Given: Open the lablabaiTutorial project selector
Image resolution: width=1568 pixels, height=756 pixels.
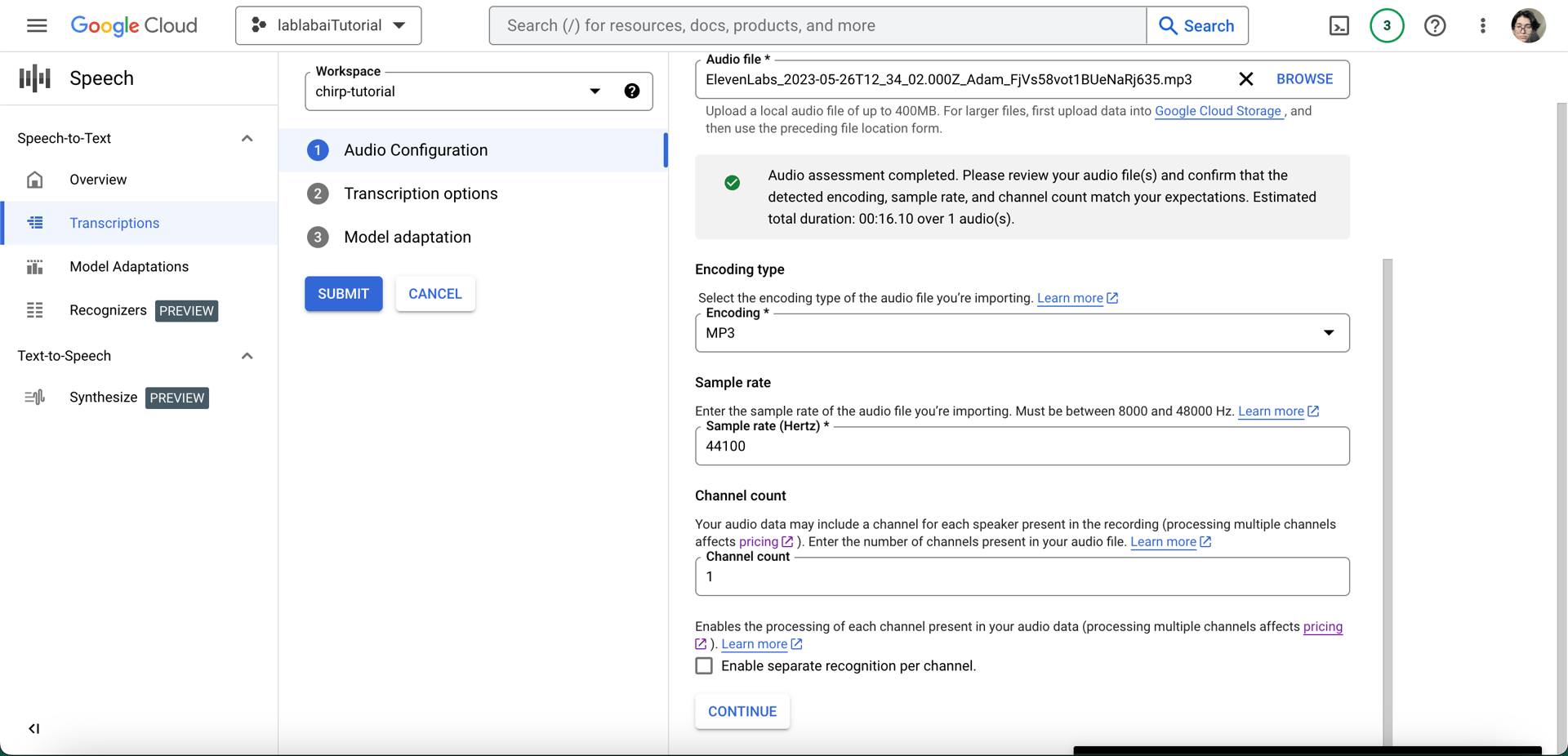Looking at the screenshot, I should (x=328, y=25).
